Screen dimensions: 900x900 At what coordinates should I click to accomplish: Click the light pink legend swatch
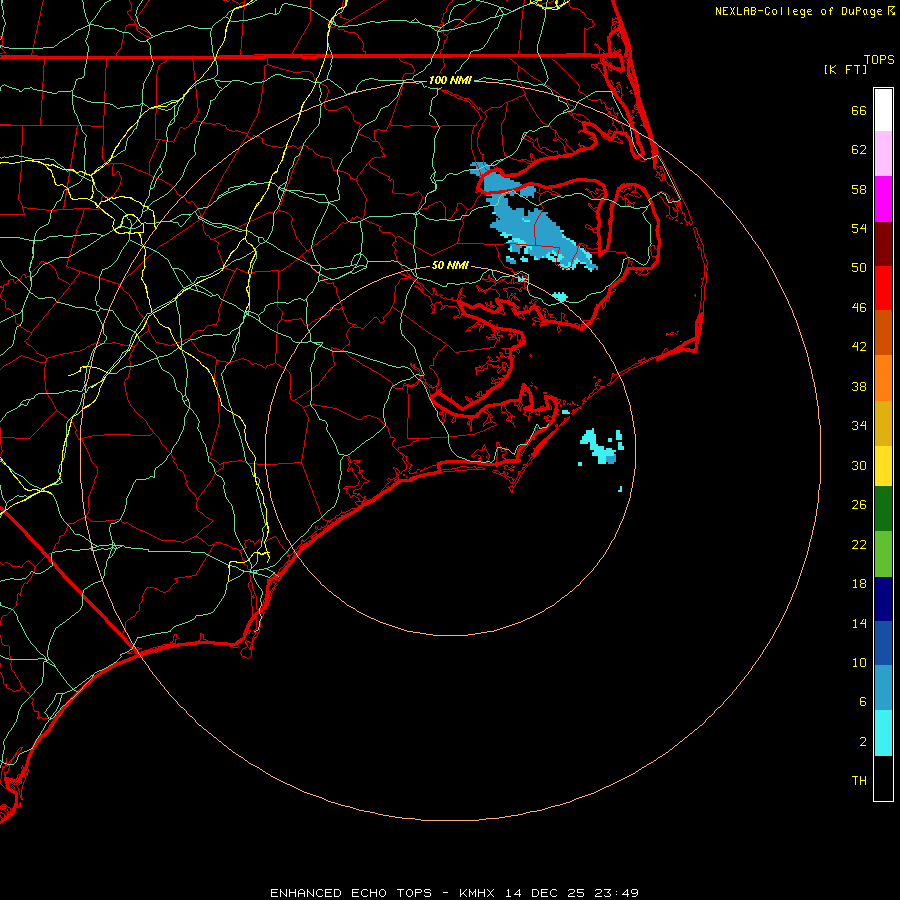coord(883,154)
